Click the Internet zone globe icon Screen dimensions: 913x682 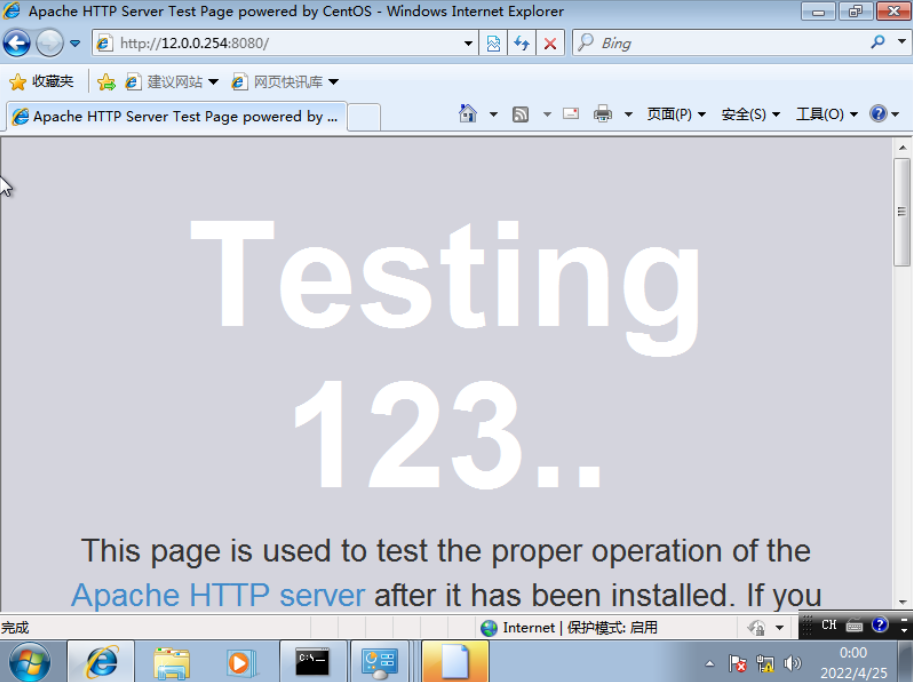click(x=489, y=628)
